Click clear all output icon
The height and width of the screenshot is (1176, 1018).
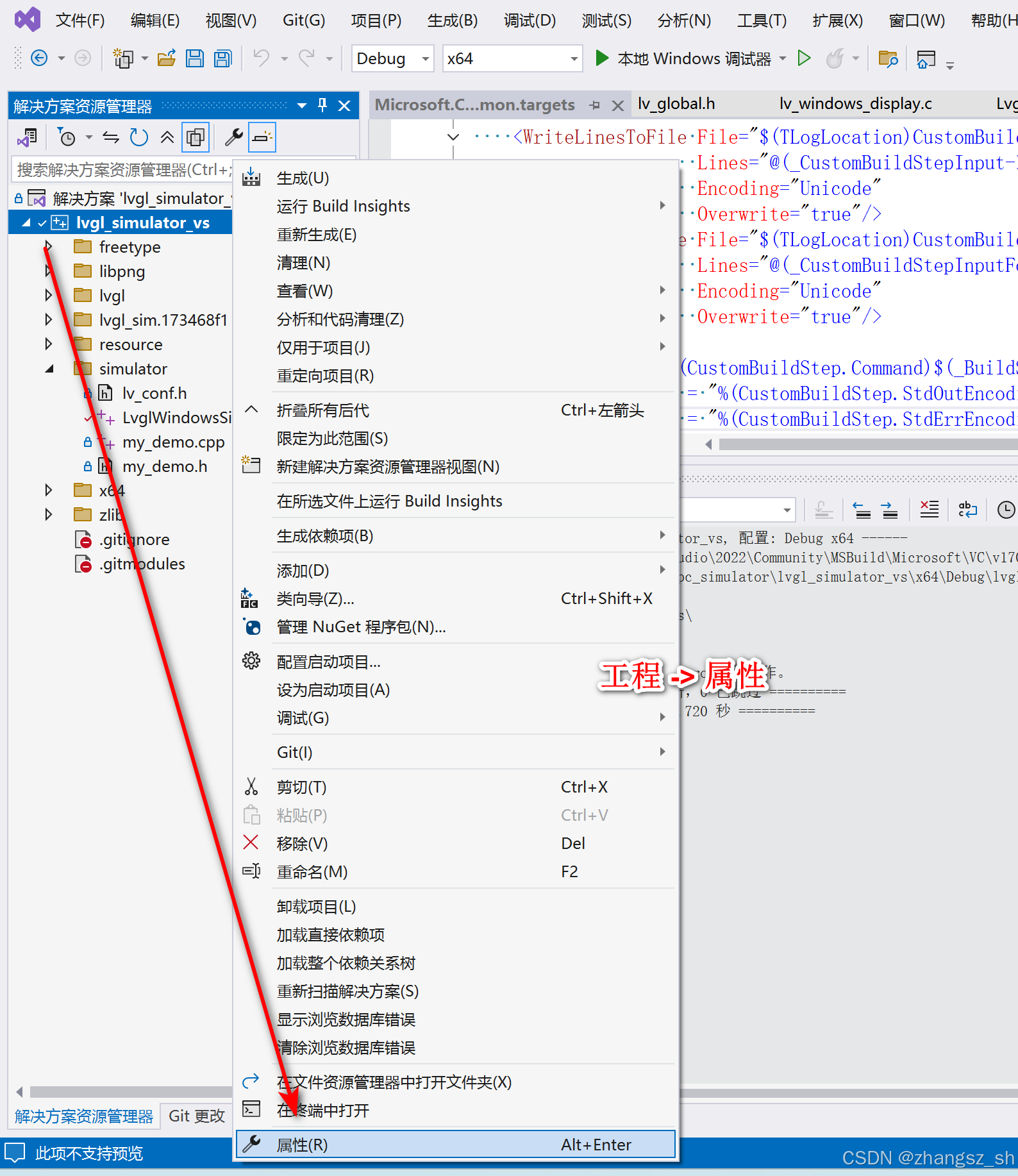[x=929, y=510]
